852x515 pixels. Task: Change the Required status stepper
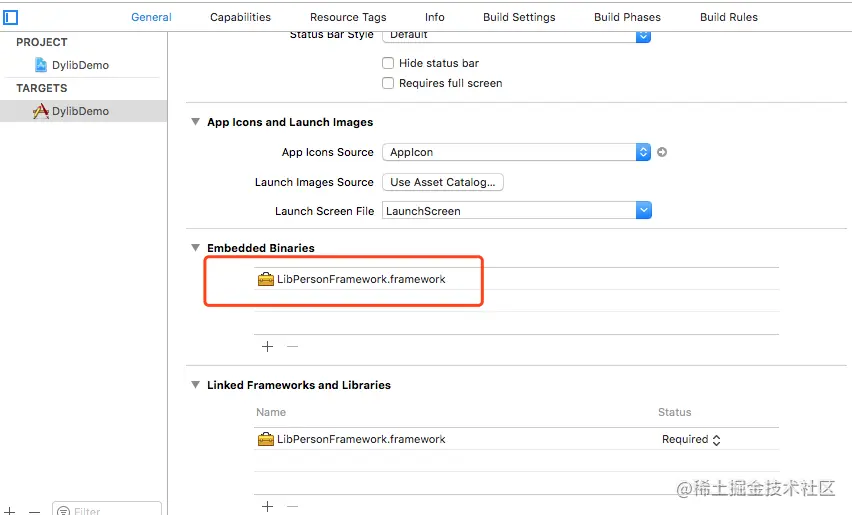point(716,439)
